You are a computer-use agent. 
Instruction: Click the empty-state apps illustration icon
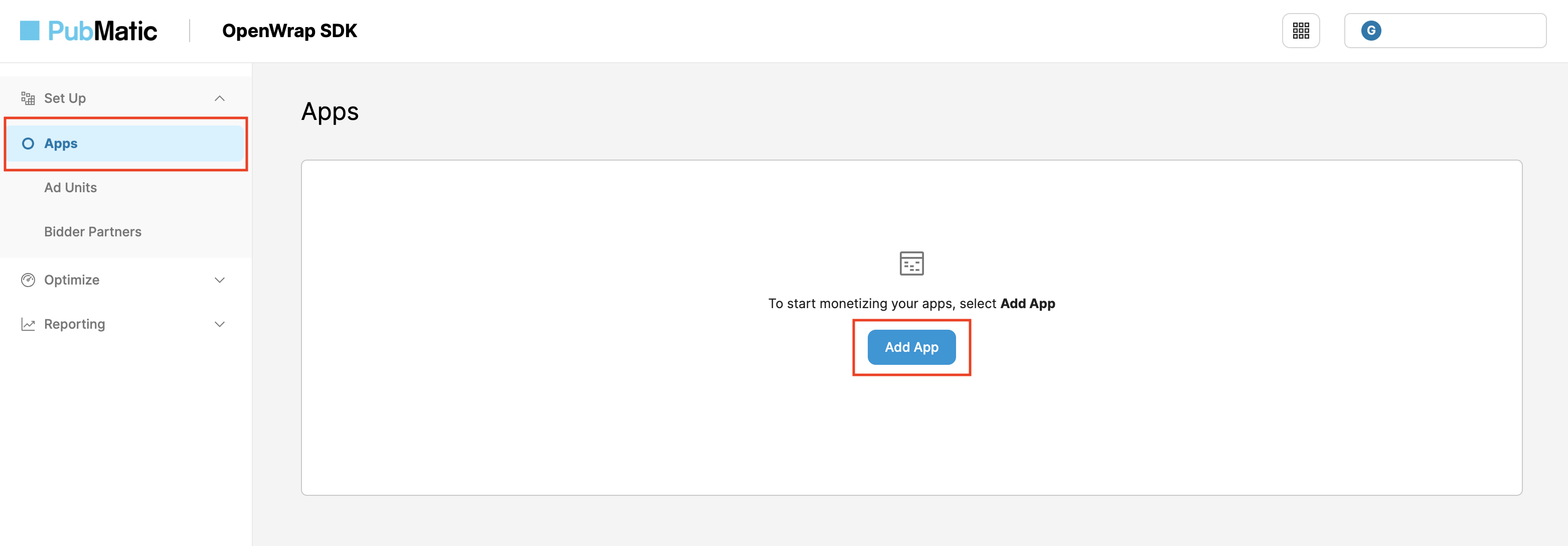(911, 263)
